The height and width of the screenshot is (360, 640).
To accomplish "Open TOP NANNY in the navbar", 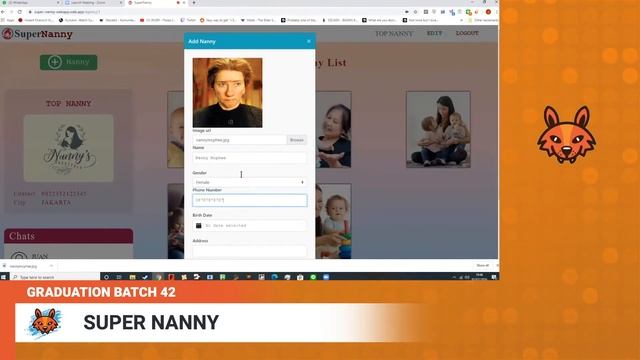I will (394, 33).
